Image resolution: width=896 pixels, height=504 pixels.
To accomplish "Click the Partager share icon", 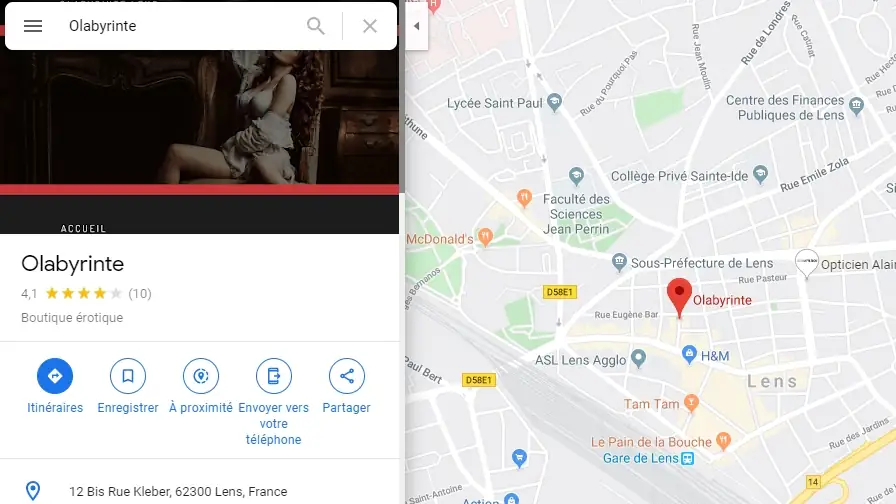I will click(x=347, y=376).
